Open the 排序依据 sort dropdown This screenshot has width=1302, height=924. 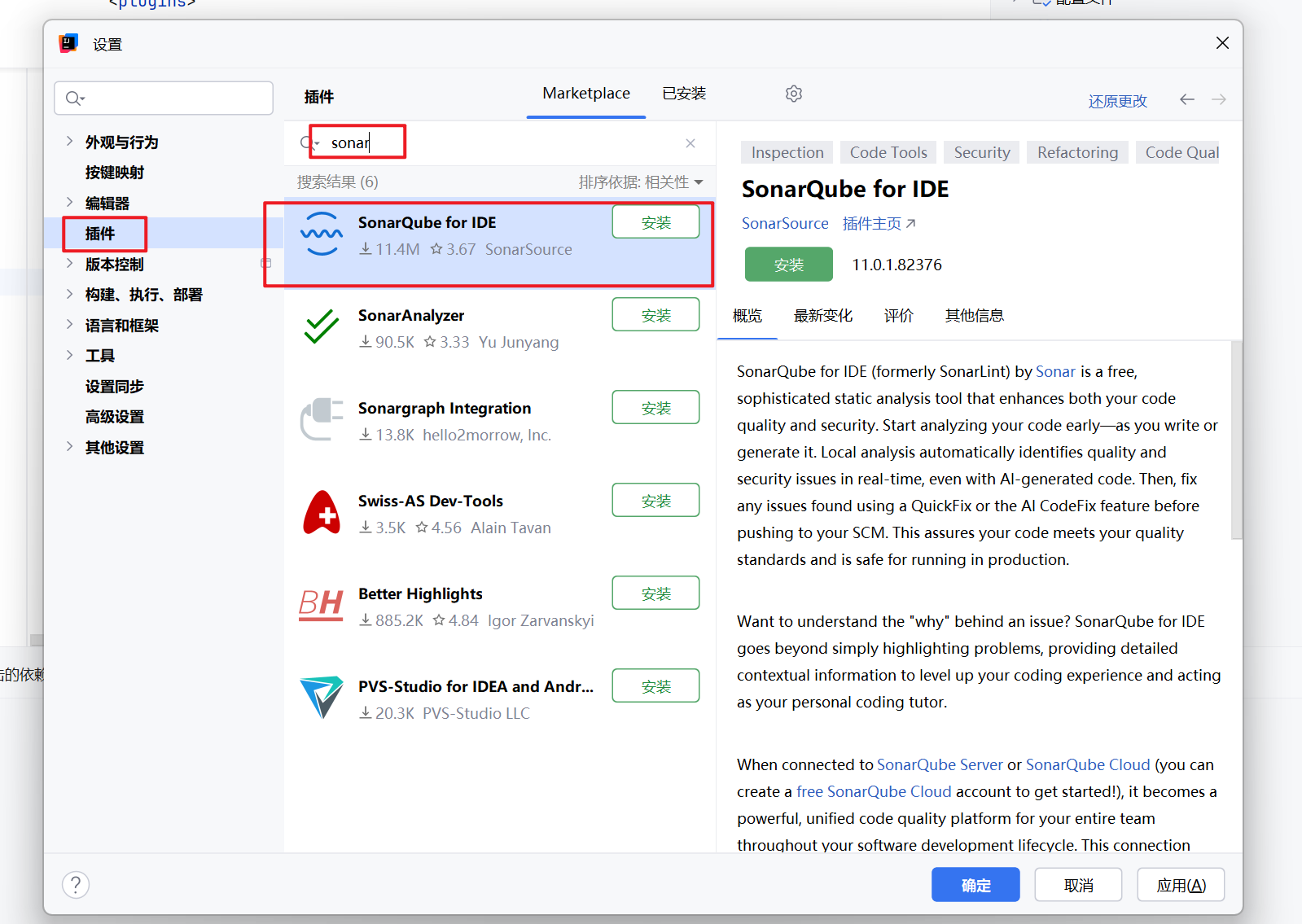point(641,182)
